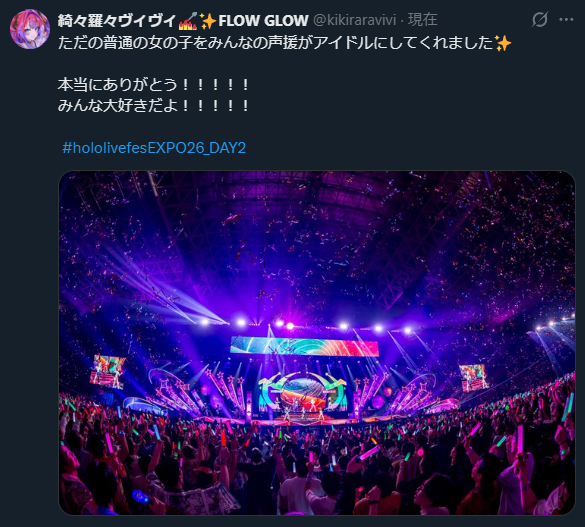This screenshot has height=527, width=585.
Task: Open the 現在 timestamp link
Action: click(423, 20)
